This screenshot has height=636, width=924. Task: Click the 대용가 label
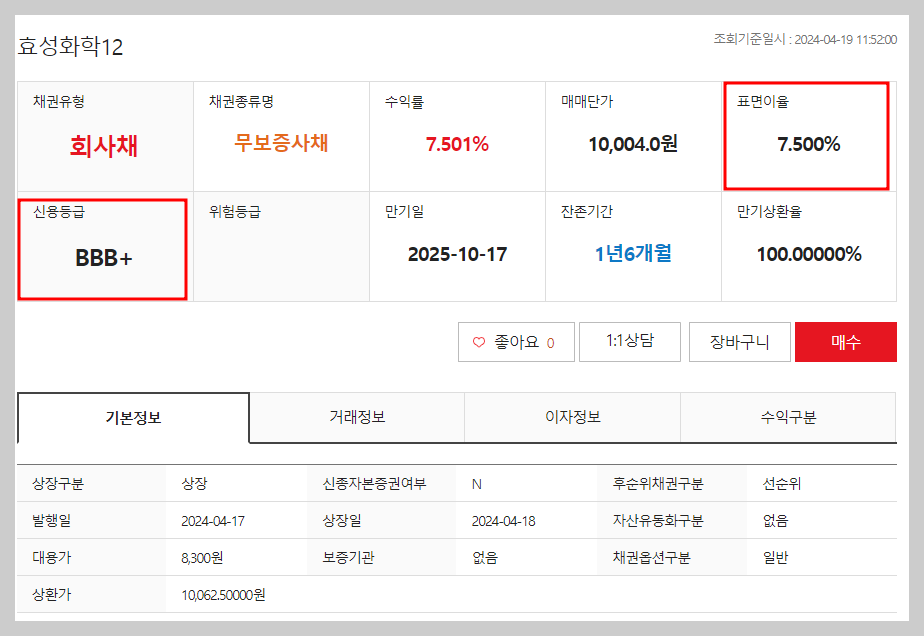(x=51, y=558)
